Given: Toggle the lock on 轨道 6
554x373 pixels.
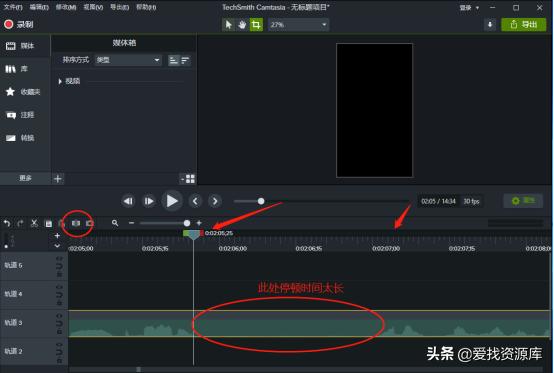Looking at the screenshot, I should pyautogui.click(x=59, y=274).
